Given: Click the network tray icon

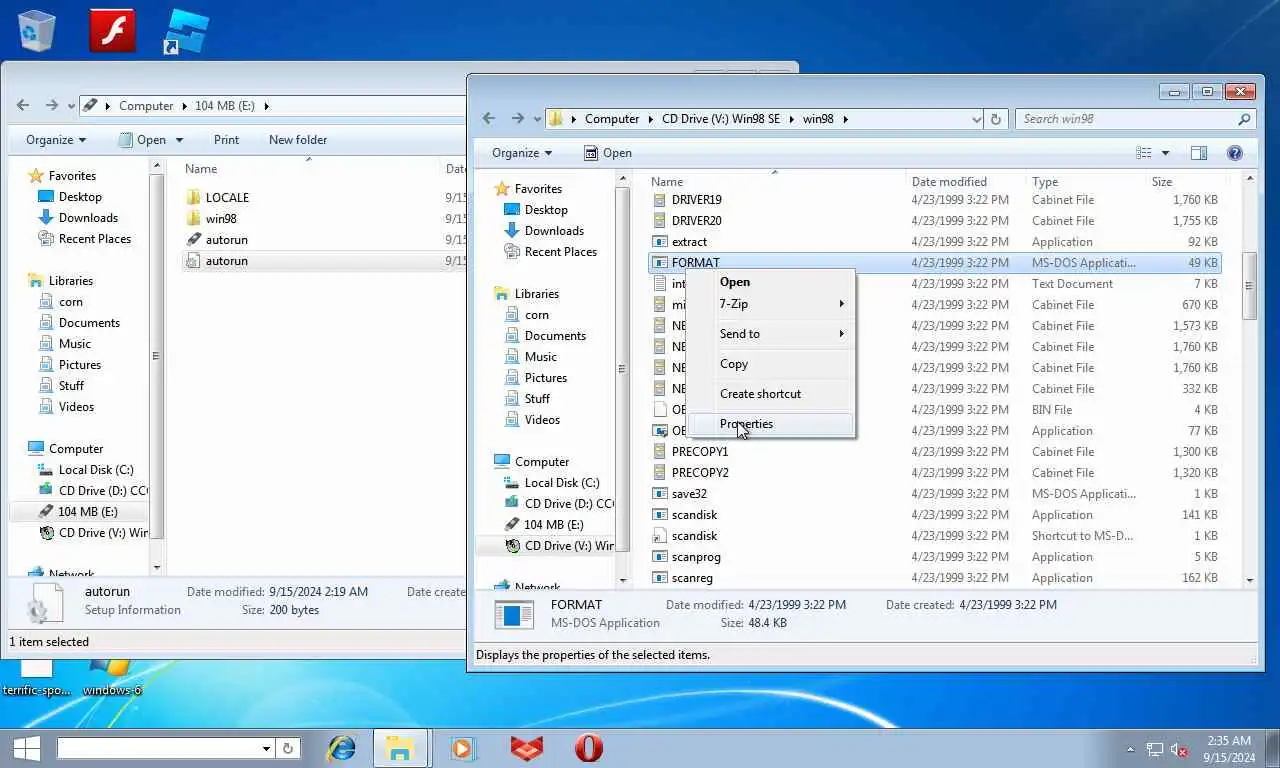Looking at the screenshot, I should click(1155, 749).
